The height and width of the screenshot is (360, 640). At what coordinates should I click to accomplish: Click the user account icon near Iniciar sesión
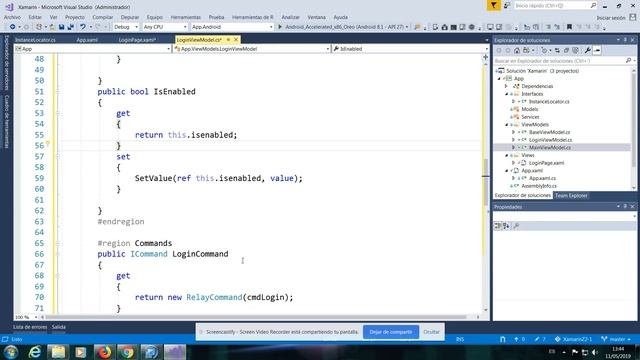633,17
